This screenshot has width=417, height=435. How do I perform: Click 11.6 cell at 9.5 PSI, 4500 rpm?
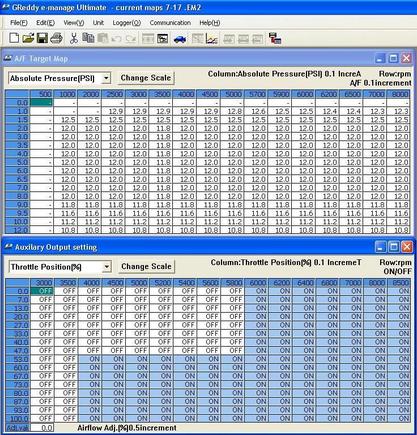coord(208,213)
